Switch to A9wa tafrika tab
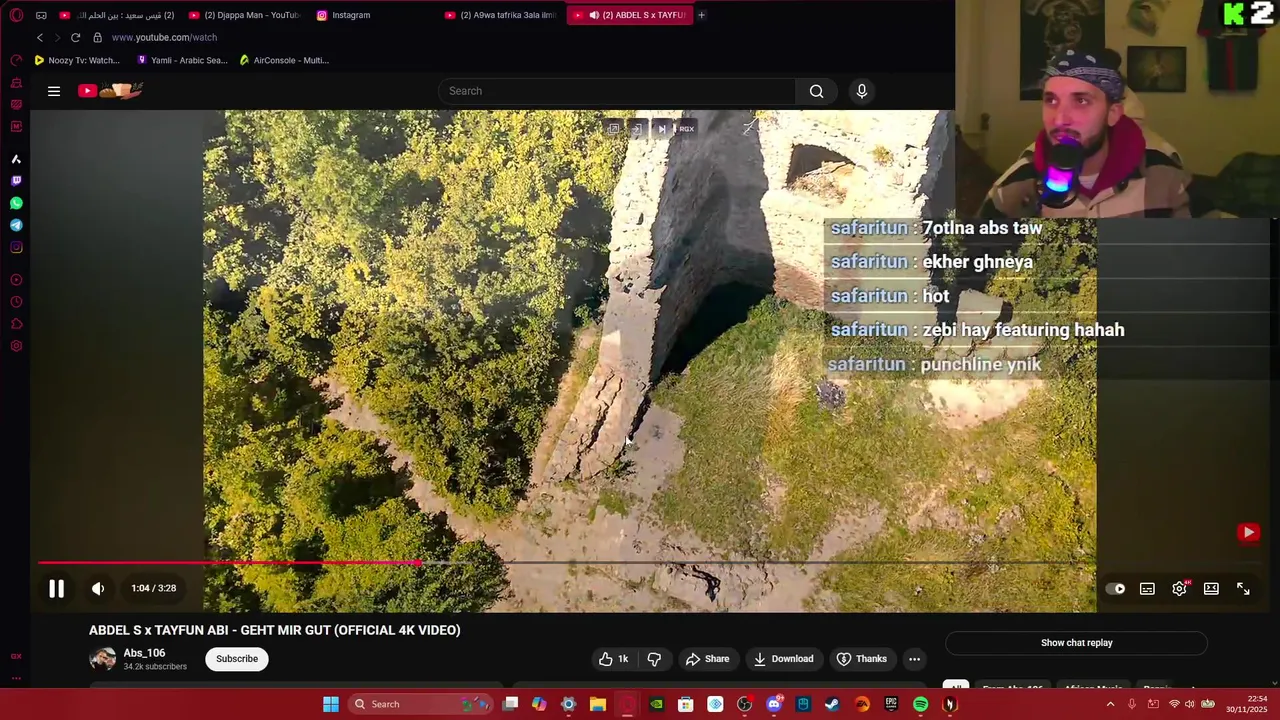 (500, 15)
